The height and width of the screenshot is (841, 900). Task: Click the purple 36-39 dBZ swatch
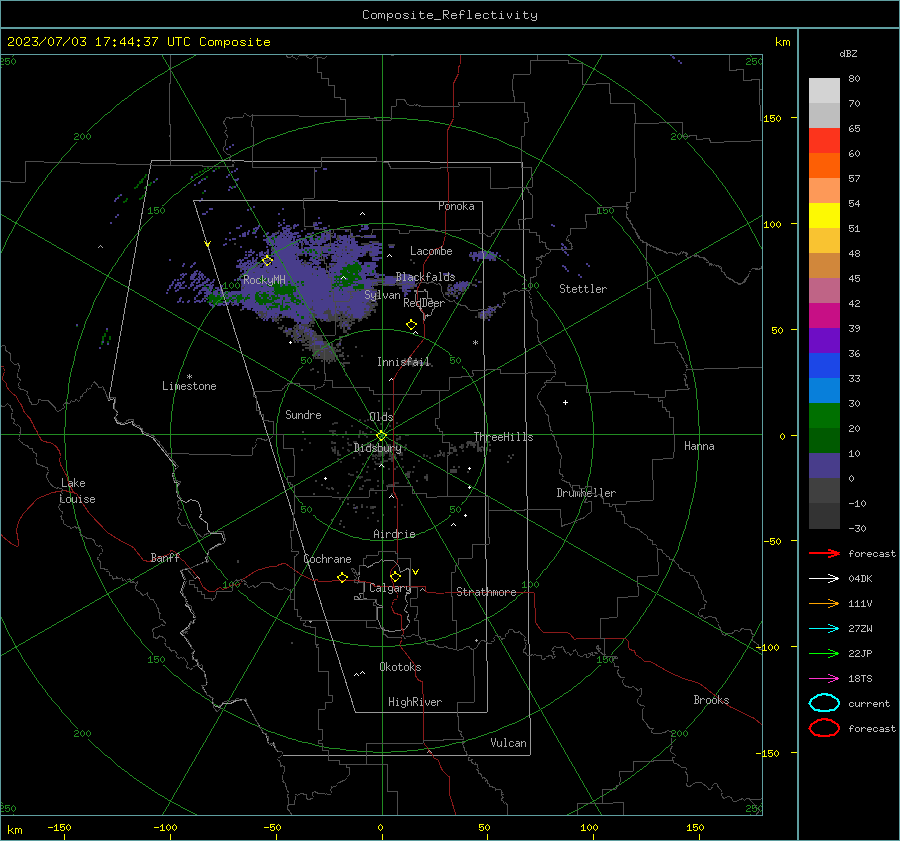coord(824,341)
